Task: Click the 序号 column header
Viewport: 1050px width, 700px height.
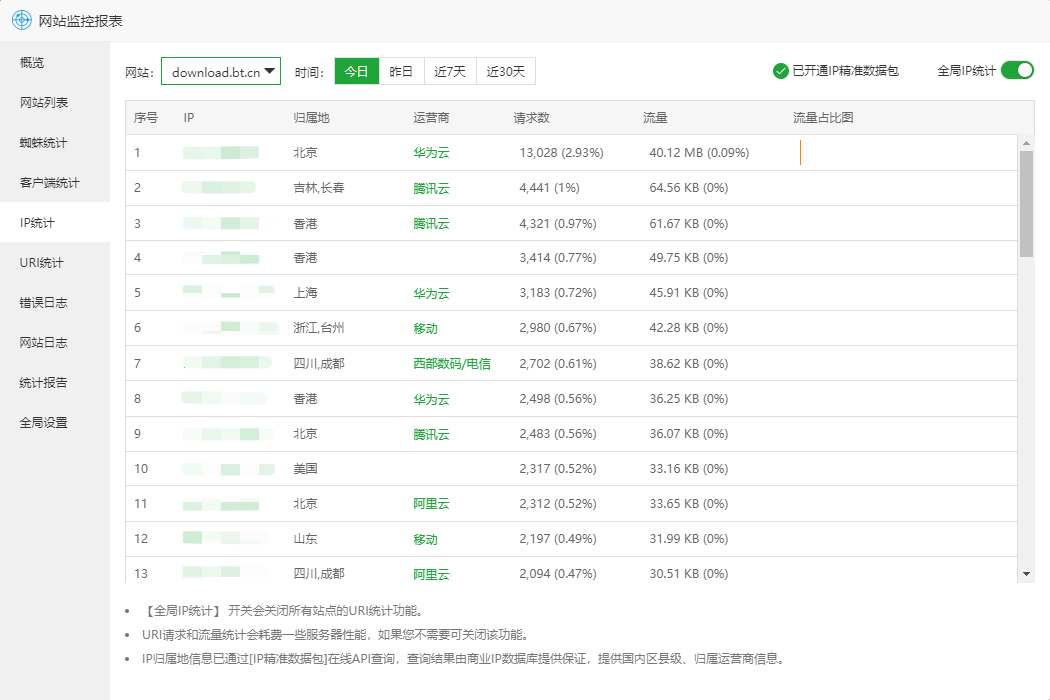Action: point(145,118)
